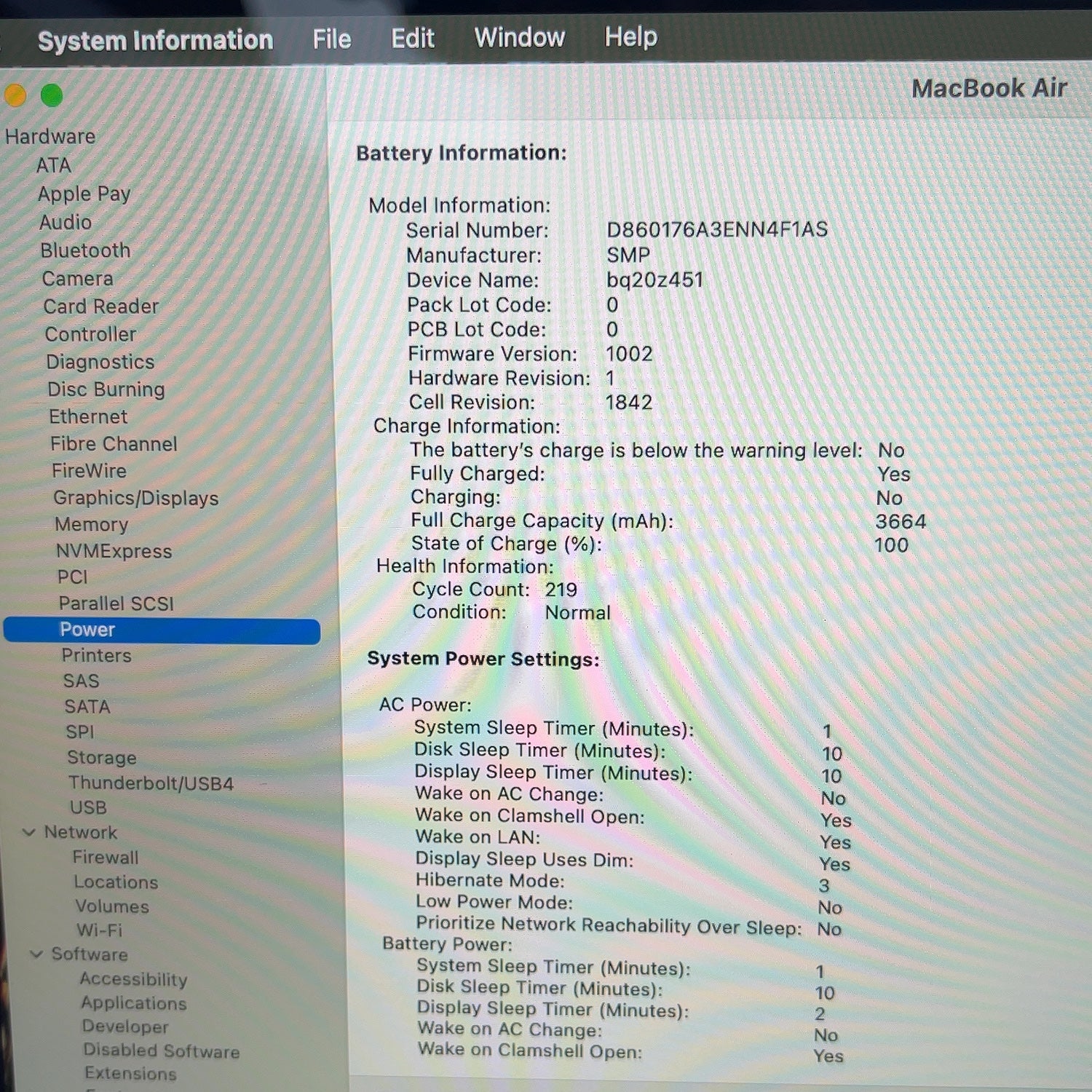Image resolution: width=1092 pixels, height=1092 pixels.
Task: Select Thunderbolt/USB4 in the sidebar
Action: (151, 783)
